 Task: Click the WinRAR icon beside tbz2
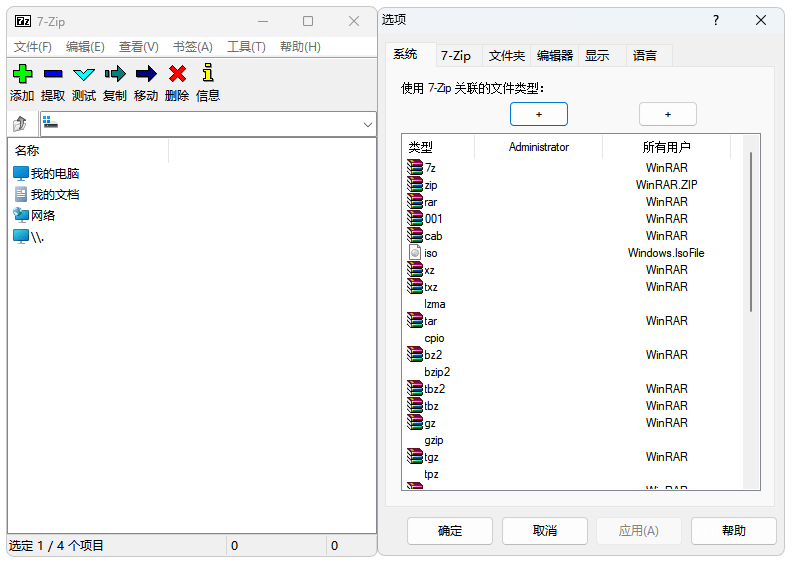coord(415,389)
